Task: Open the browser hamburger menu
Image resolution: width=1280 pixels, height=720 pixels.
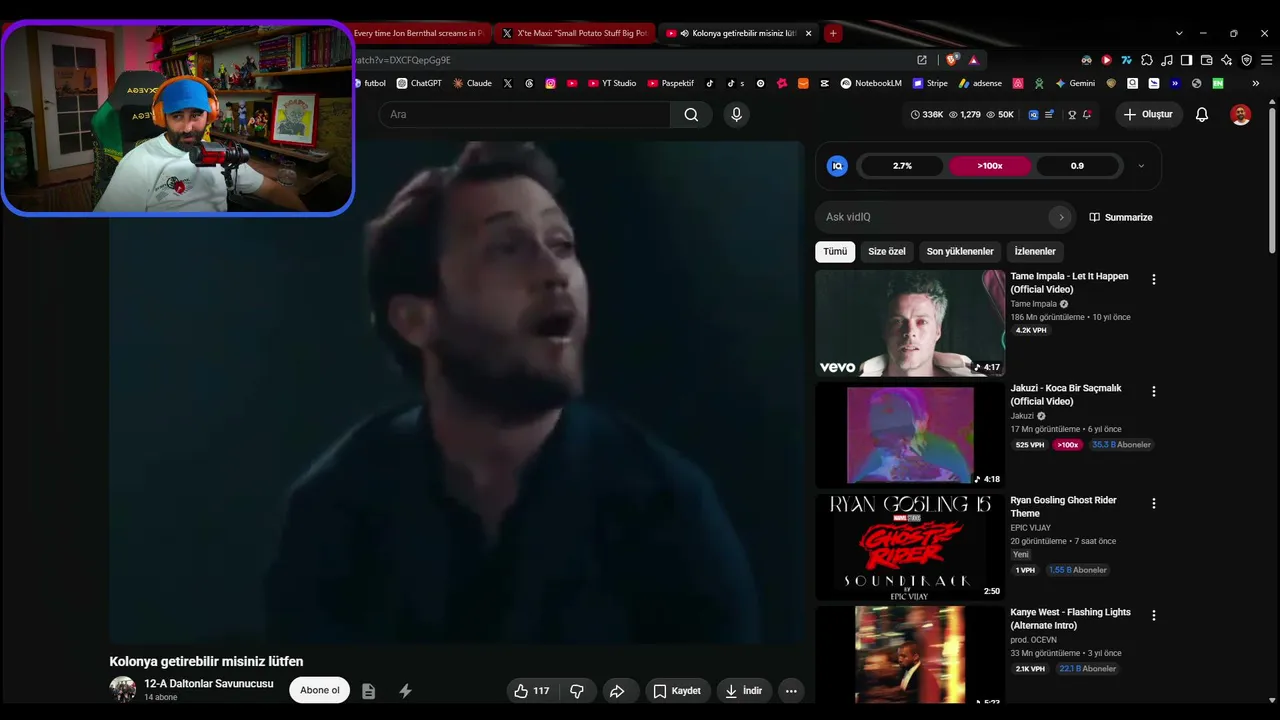Action: (x=1265, y=60)
